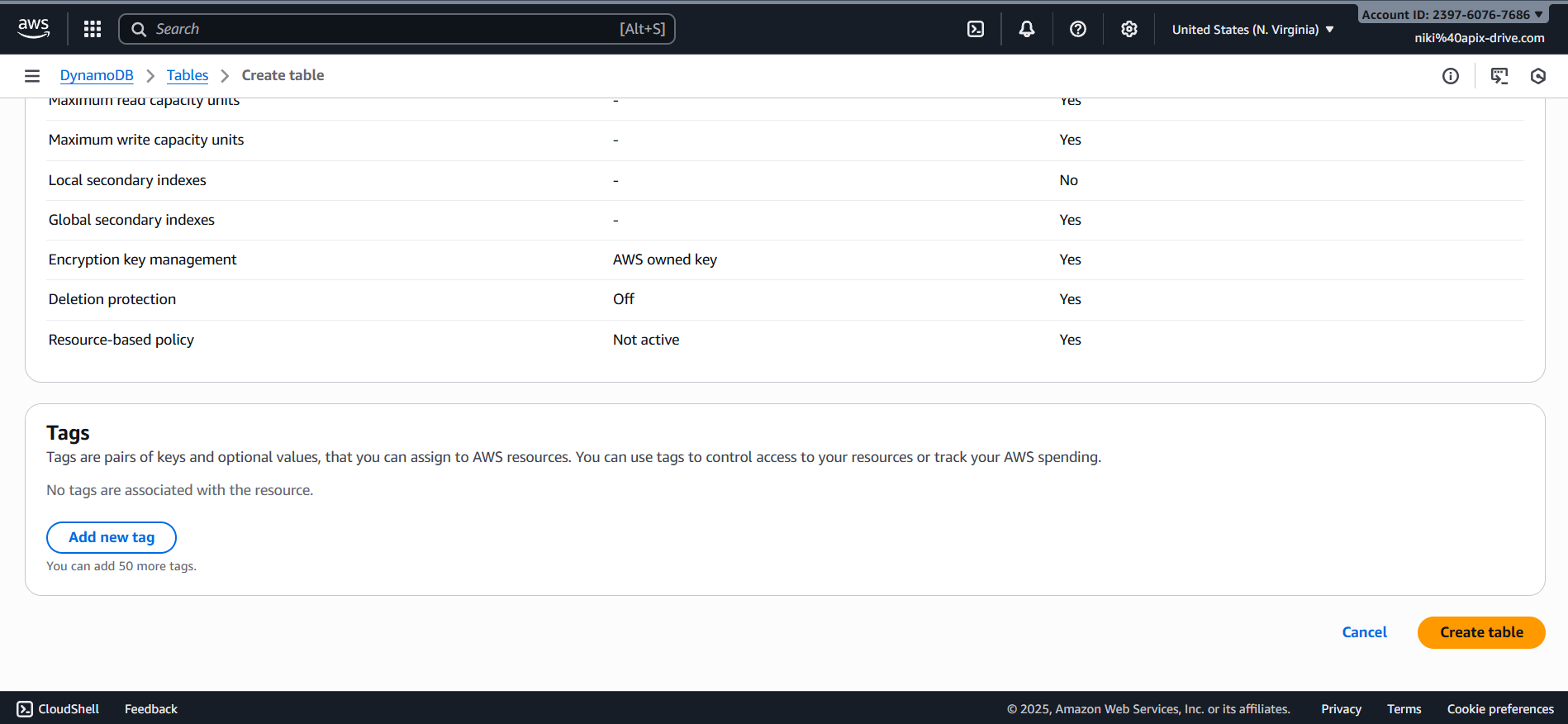The width and height of the screenshot is (1568, 724).
Task: Open the services grid menu
Action: click(93, 29)
